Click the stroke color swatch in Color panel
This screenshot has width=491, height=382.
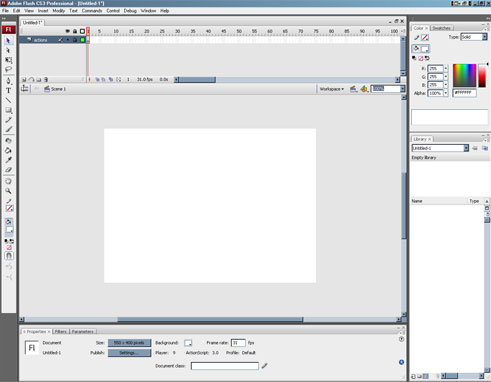click(x=425, y=37)
